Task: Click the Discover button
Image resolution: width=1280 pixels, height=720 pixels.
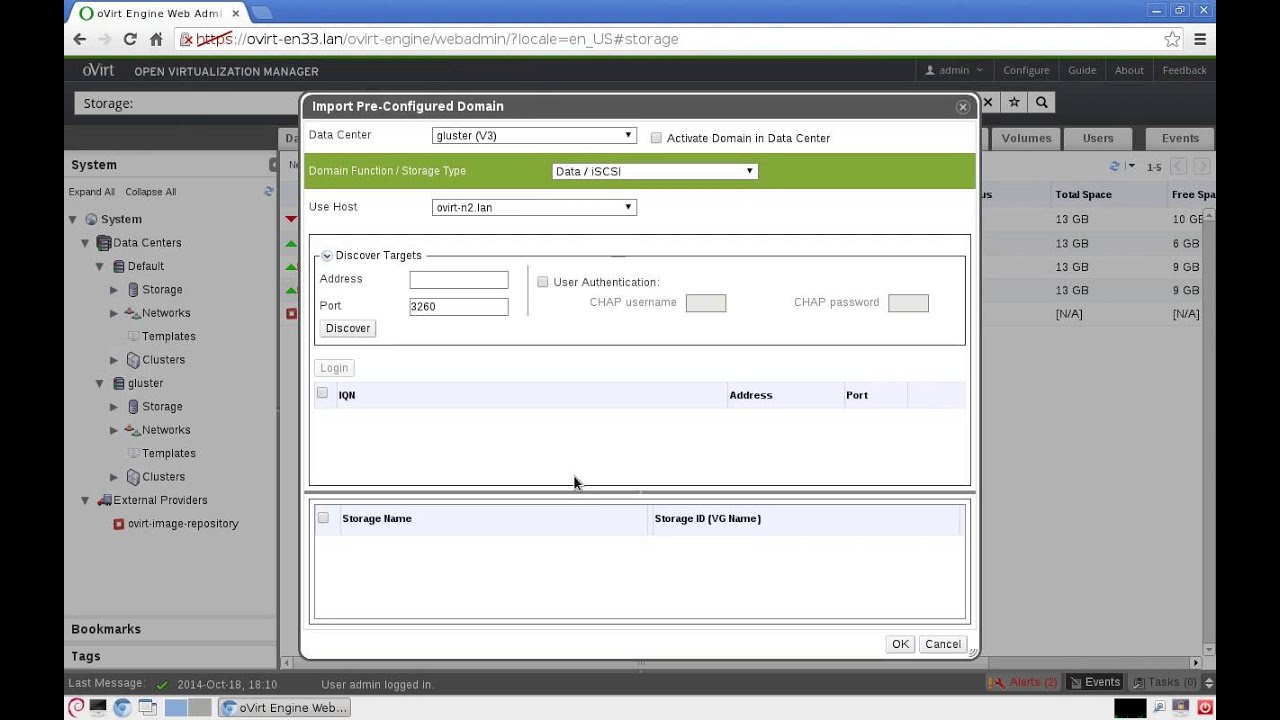Action: [x=348, y=328]
